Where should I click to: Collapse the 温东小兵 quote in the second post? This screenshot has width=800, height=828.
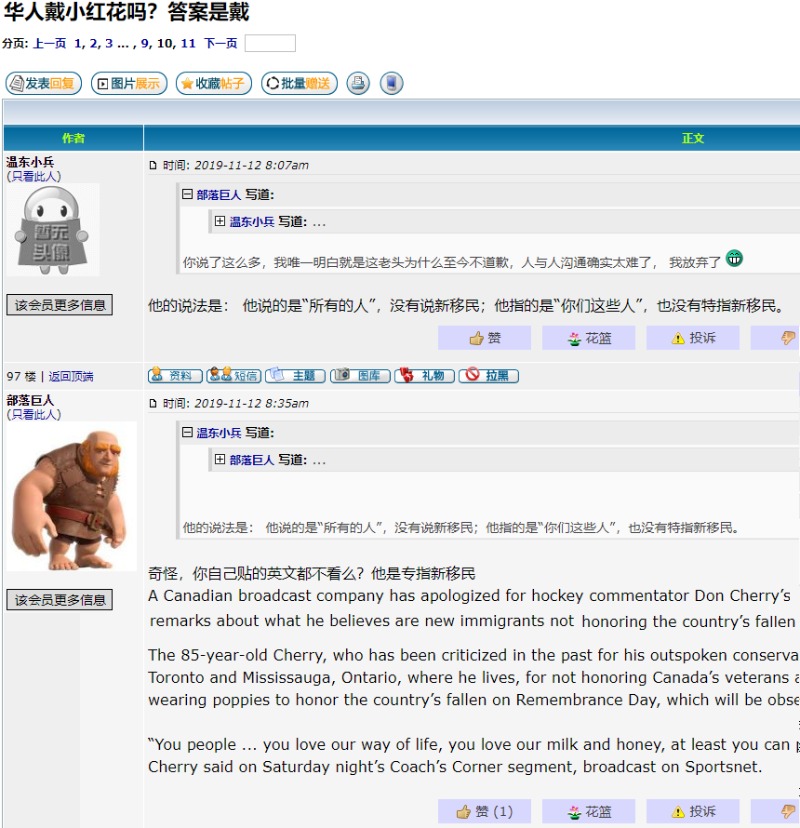click(x=187, y=432)
